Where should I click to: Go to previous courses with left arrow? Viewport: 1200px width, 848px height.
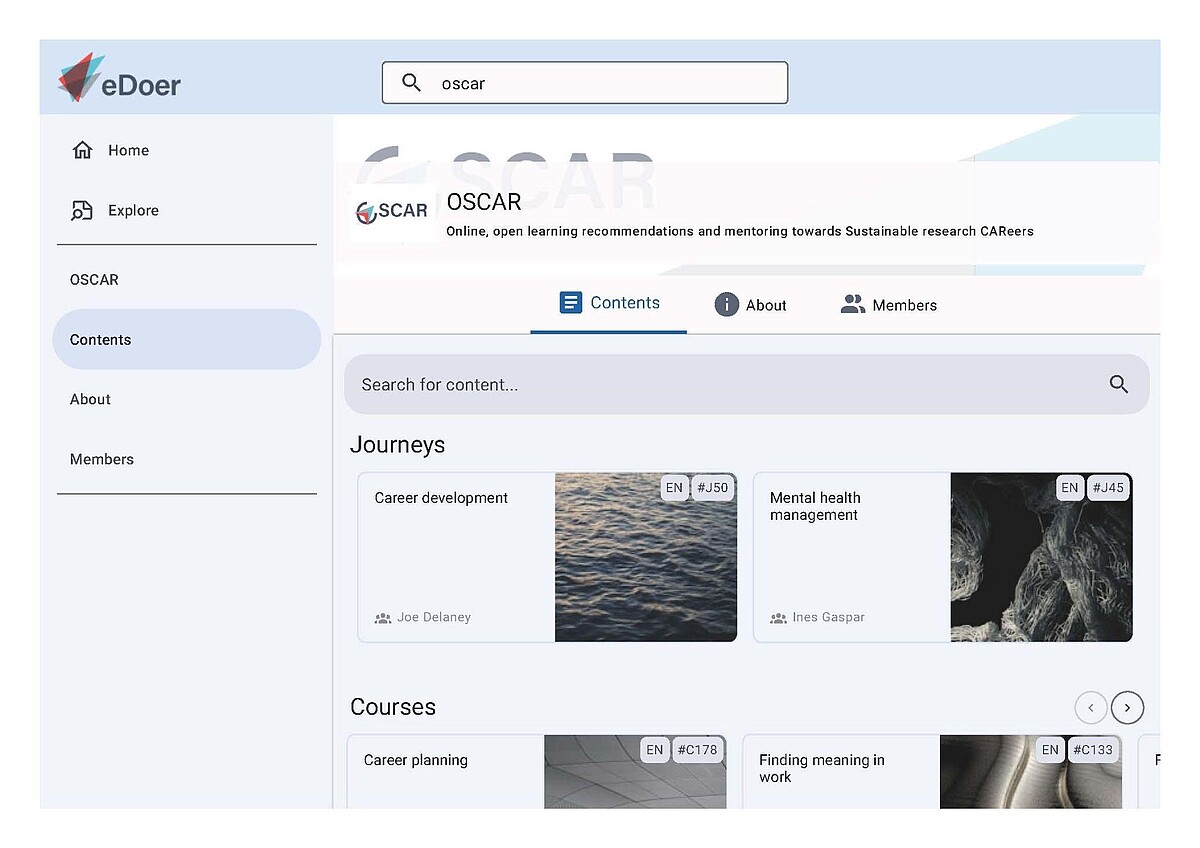coord(1091,708)
